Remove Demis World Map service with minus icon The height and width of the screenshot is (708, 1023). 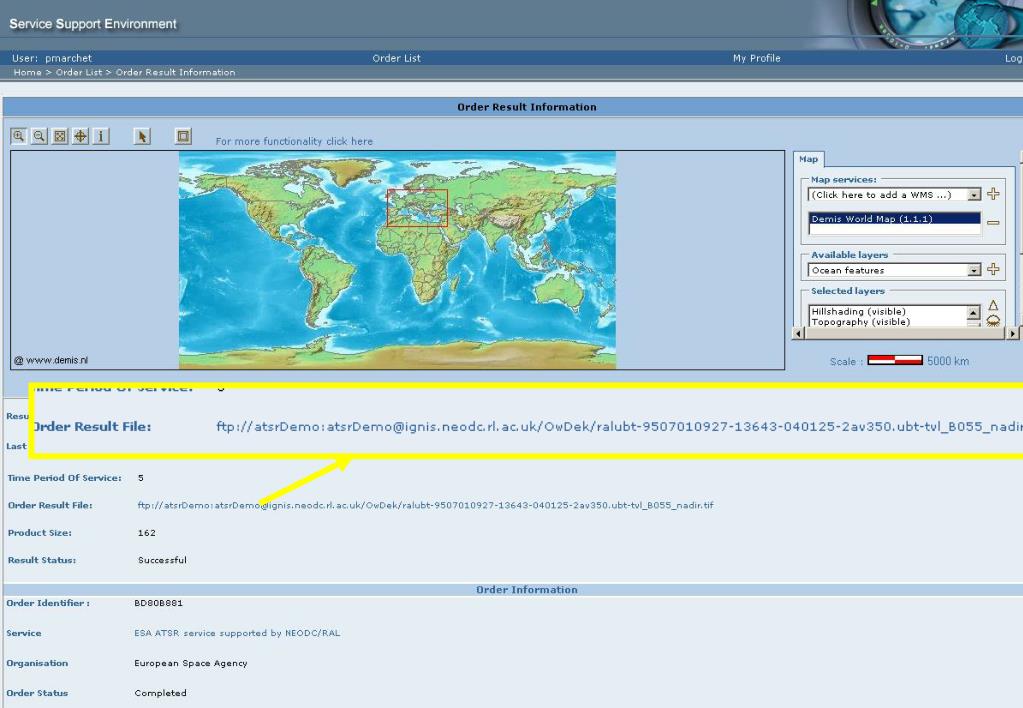[x=993, y=223]
